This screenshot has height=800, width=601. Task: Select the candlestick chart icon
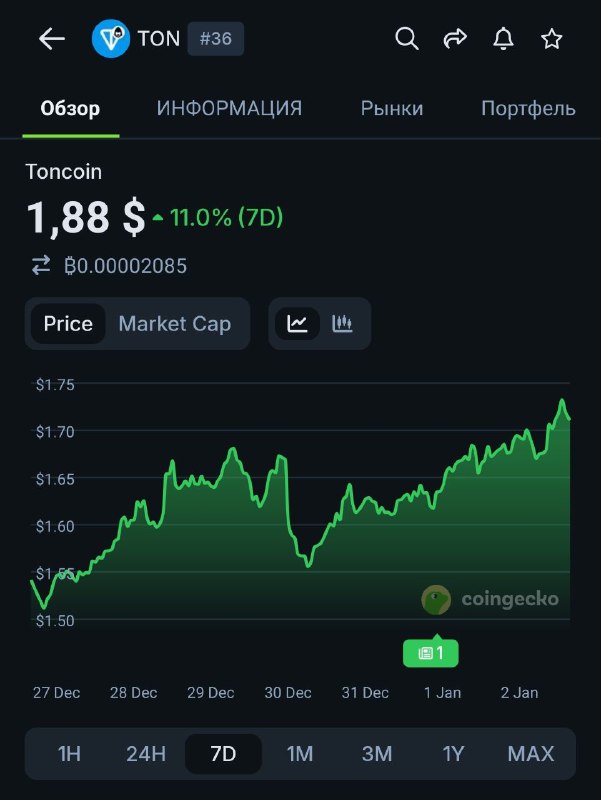coord(341,323)
